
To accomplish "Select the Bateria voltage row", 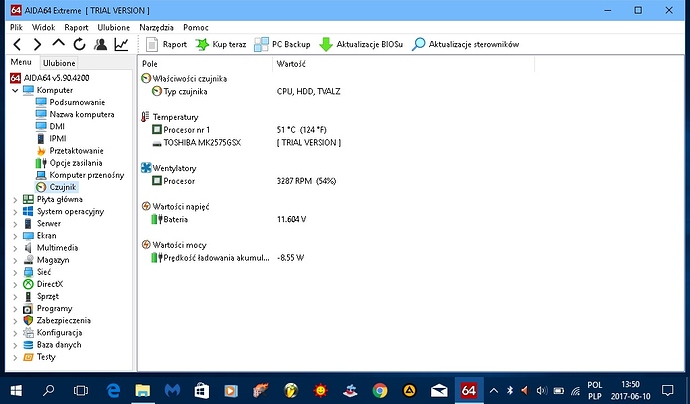I will pyautogui.click(x=336, y=219).
